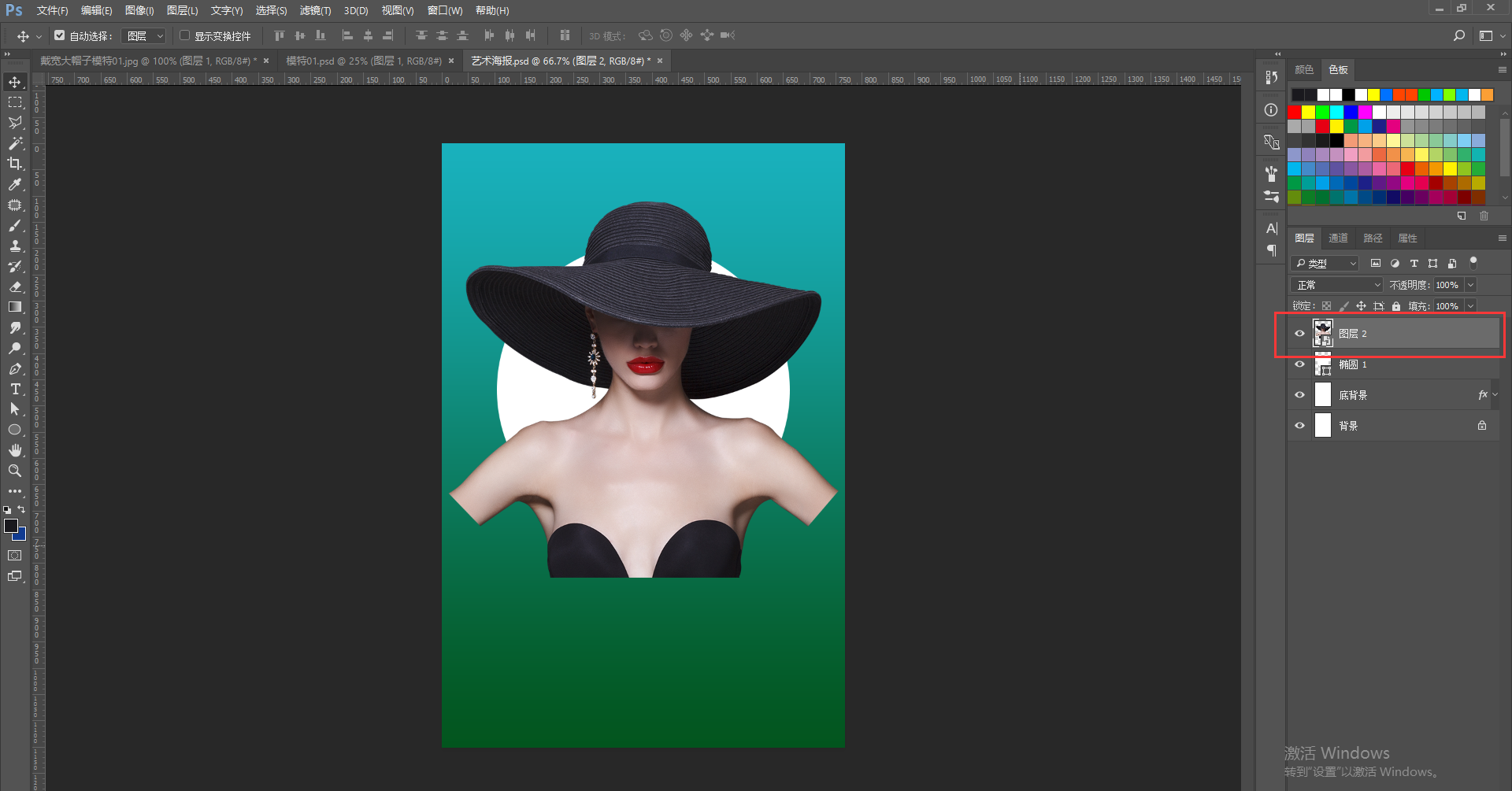
Task: Click the 图层 2 layer thumbnail
Action: pos(1322,334)
